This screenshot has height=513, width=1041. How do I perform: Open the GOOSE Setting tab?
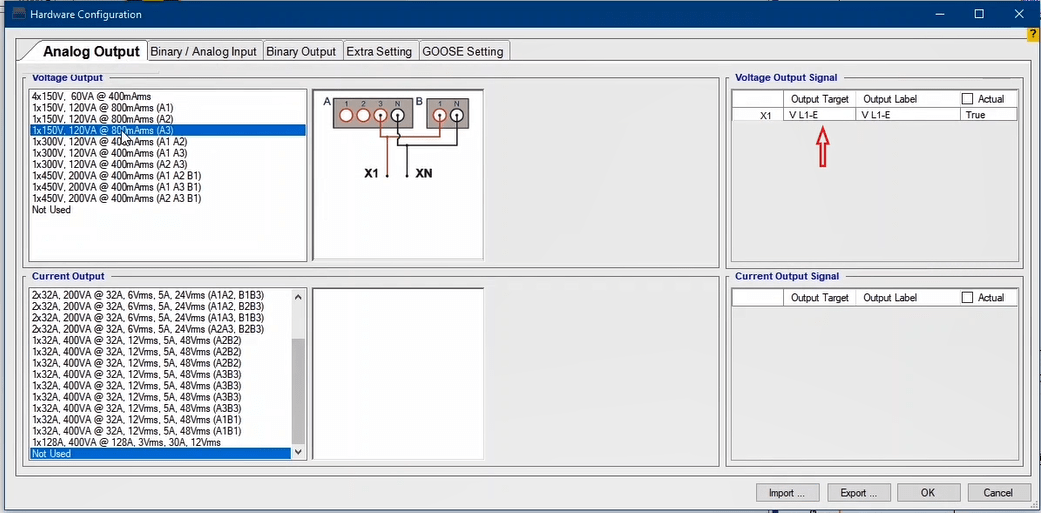[x=464, y=51]
